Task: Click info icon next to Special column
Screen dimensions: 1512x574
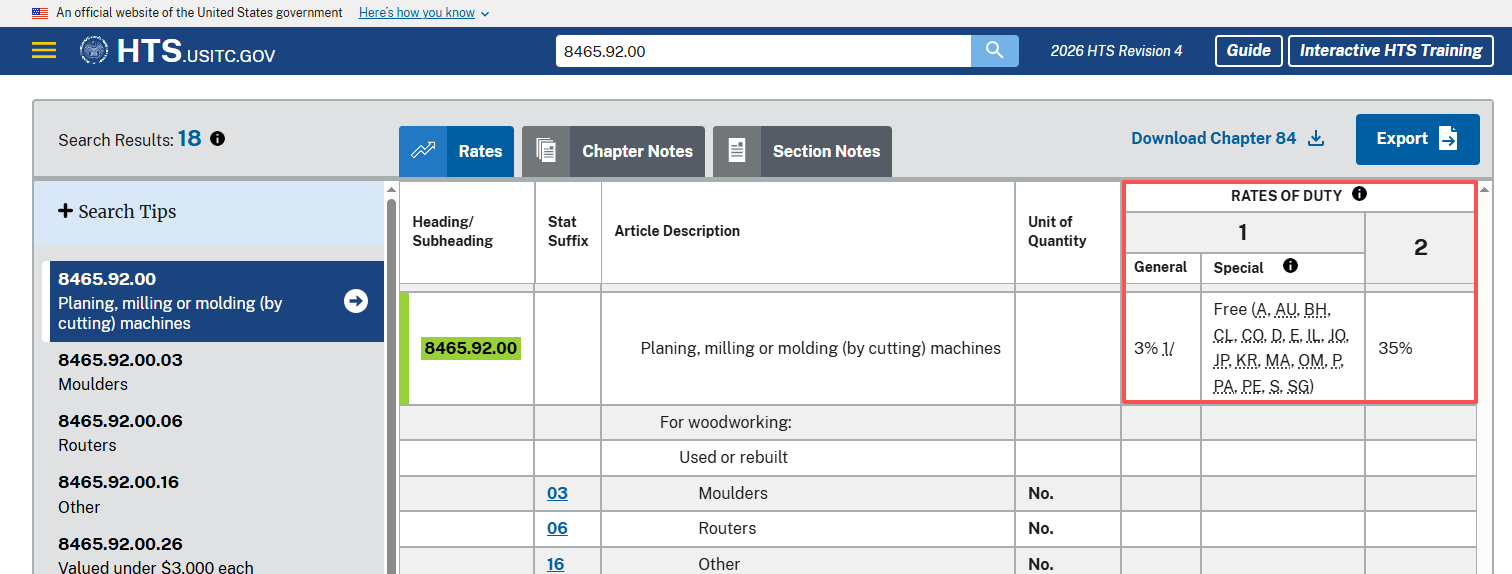Action: [1290, 267]
